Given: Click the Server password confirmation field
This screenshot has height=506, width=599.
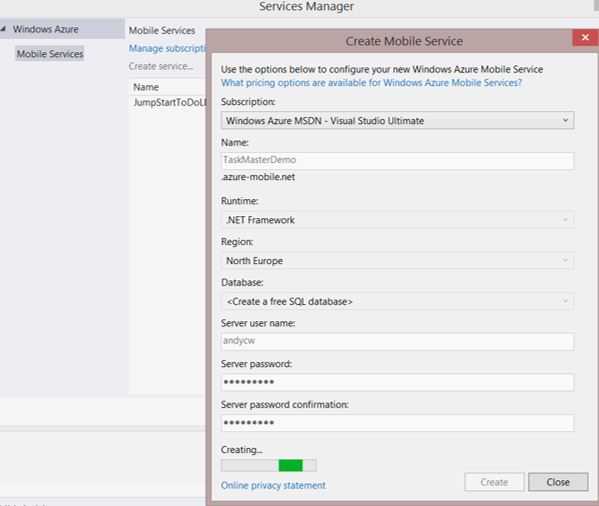Looking at the screenshot, I should coord(397,423).
